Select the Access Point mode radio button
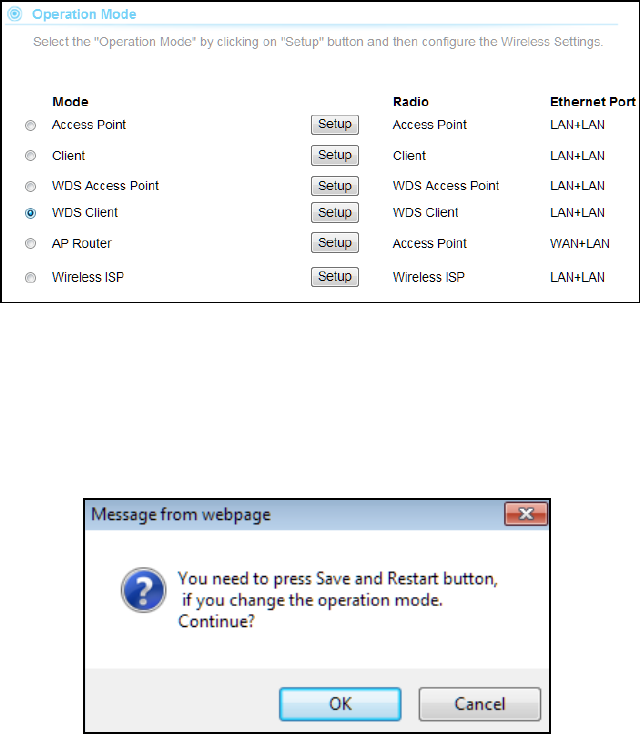The image size is (640, 734). click(30, 125)
